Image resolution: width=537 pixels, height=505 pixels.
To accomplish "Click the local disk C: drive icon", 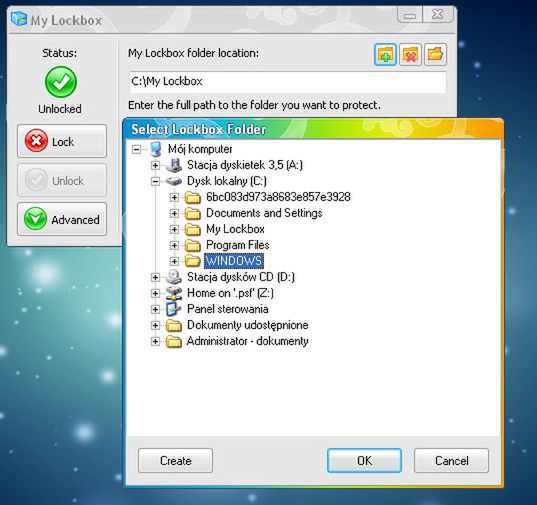I will pos(174,181).
